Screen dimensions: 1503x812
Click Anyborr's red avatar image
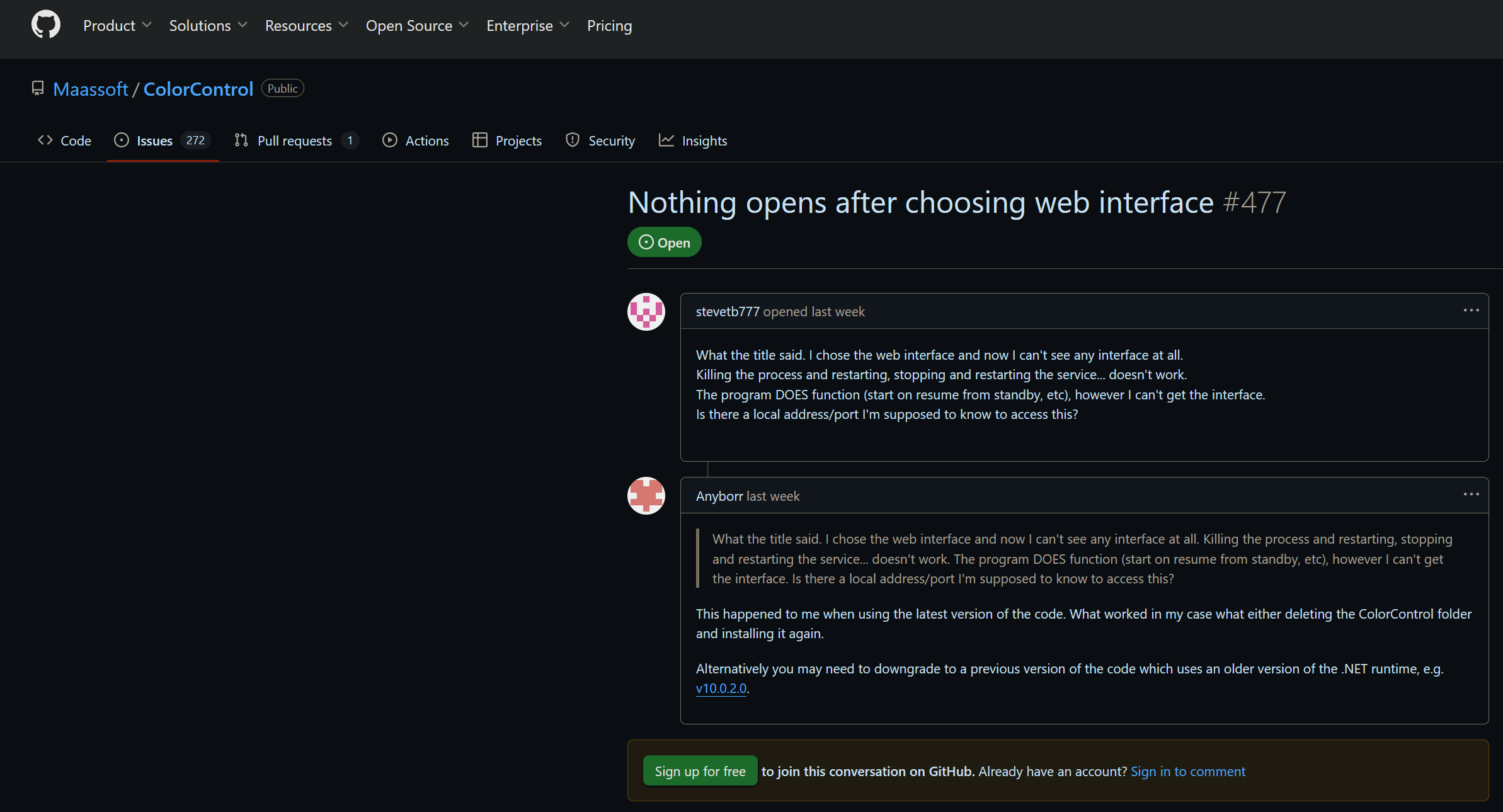click(646, 496)
